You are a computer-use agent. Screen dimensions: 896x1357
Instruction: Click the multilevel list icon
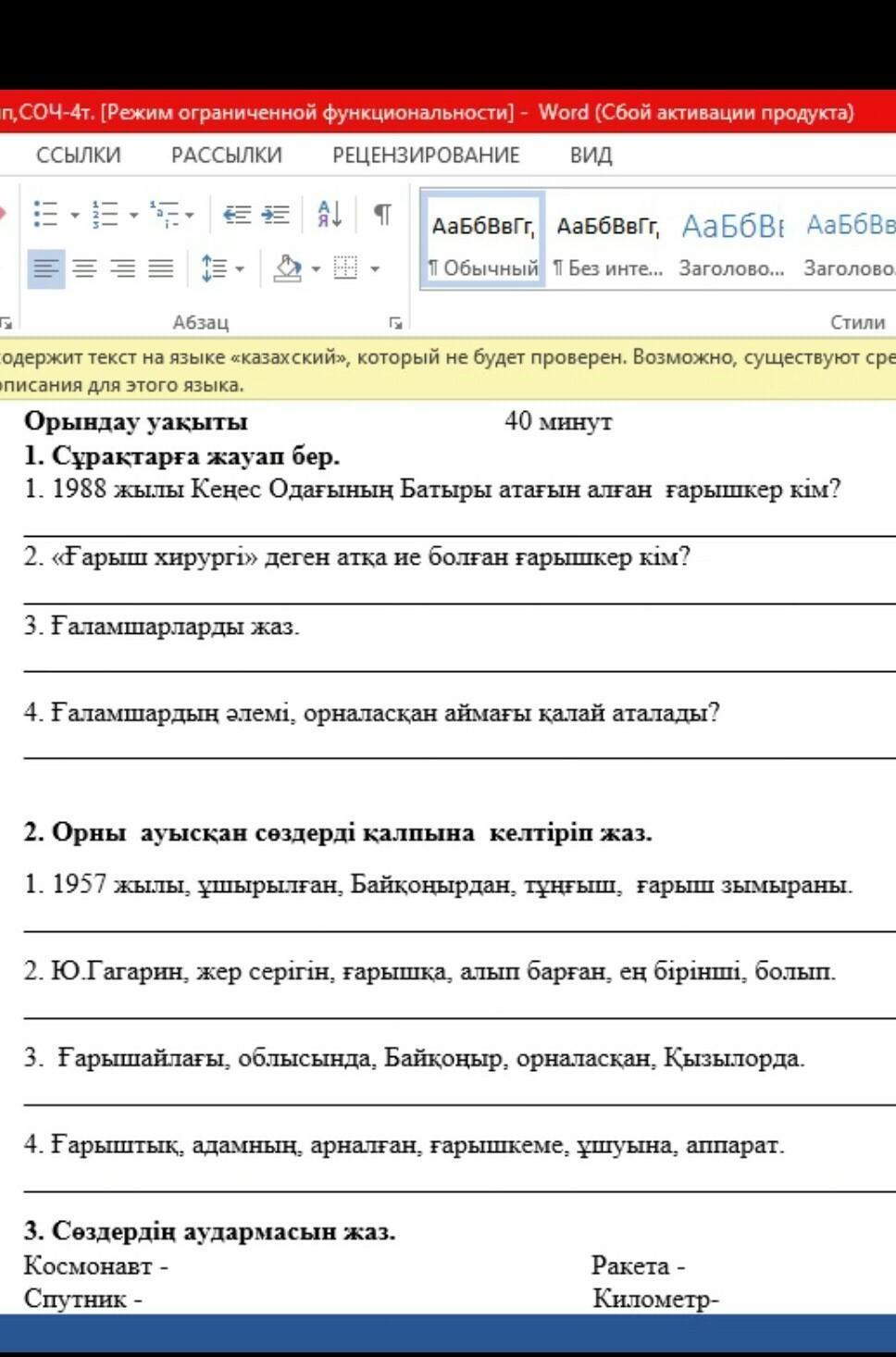tap(166, 215)
